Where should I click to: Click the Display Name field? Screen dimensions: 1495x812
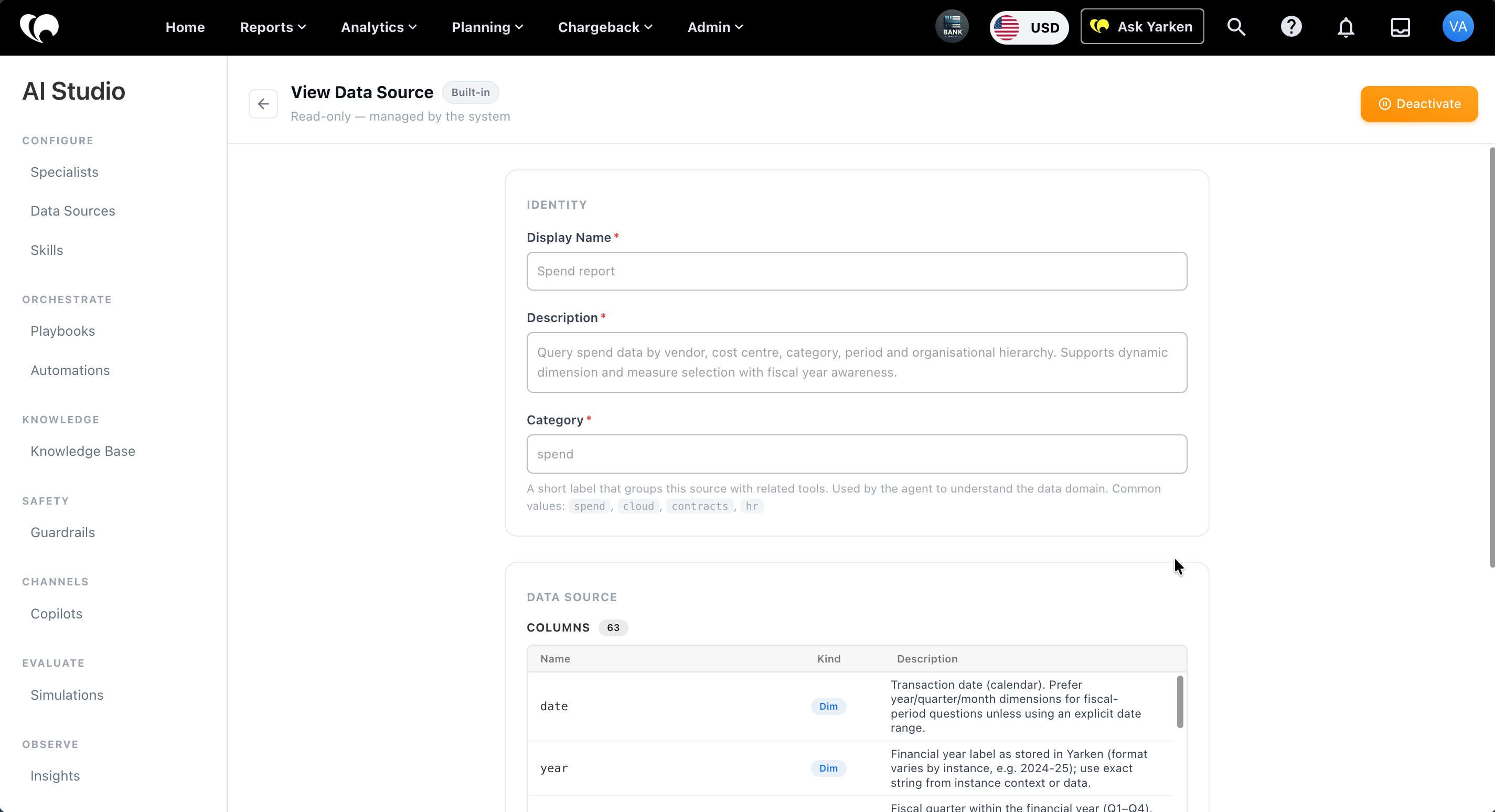coord(857,271)
